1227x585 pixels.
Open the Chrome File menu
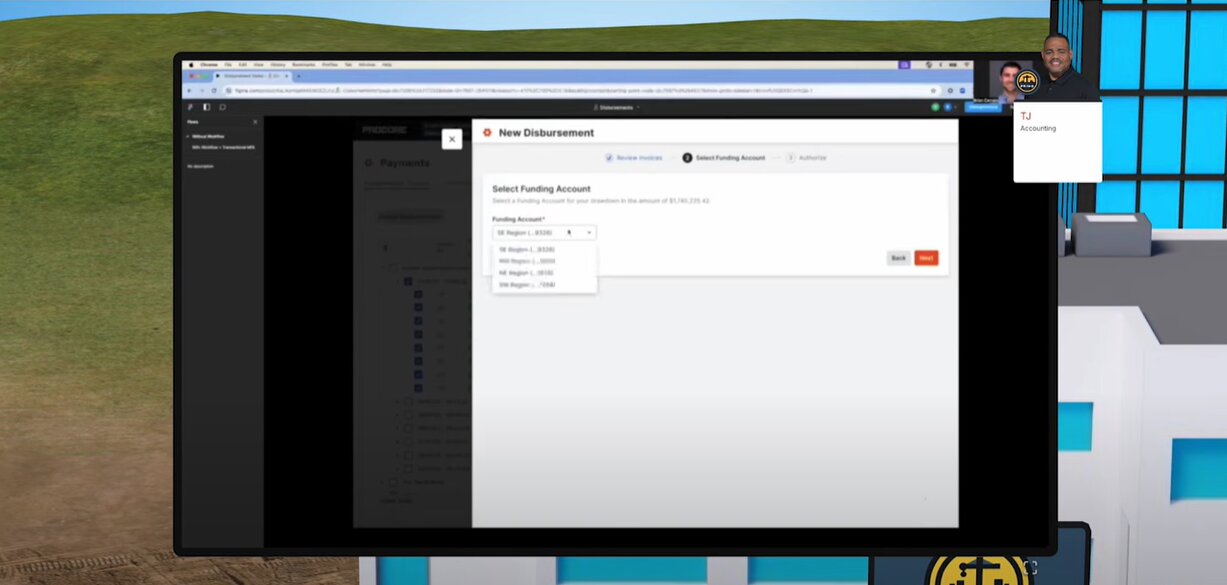point(228,64)
